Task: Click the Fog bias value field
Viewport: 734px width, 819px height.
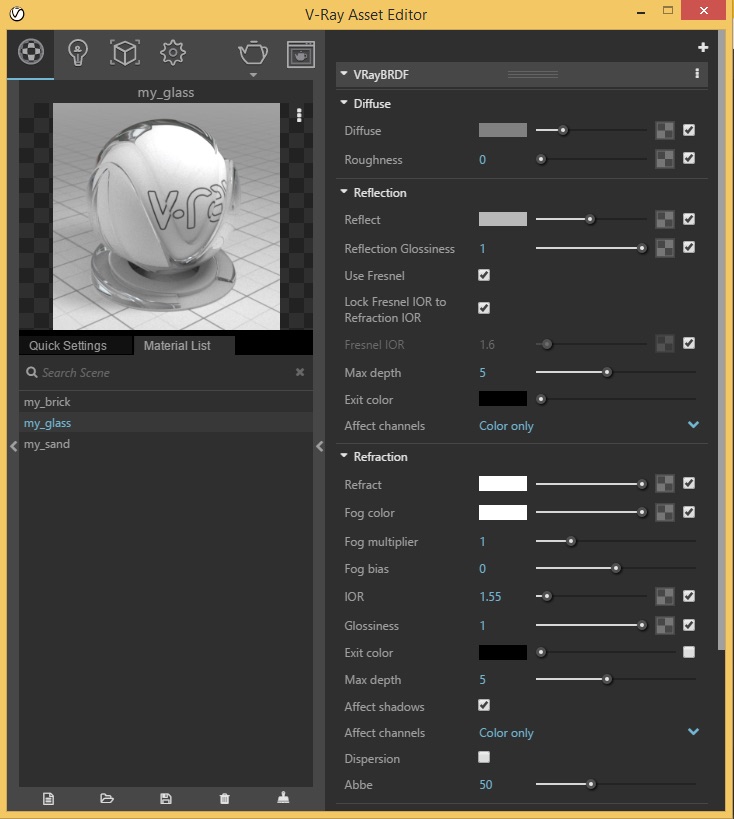Action: click(482, 569)
